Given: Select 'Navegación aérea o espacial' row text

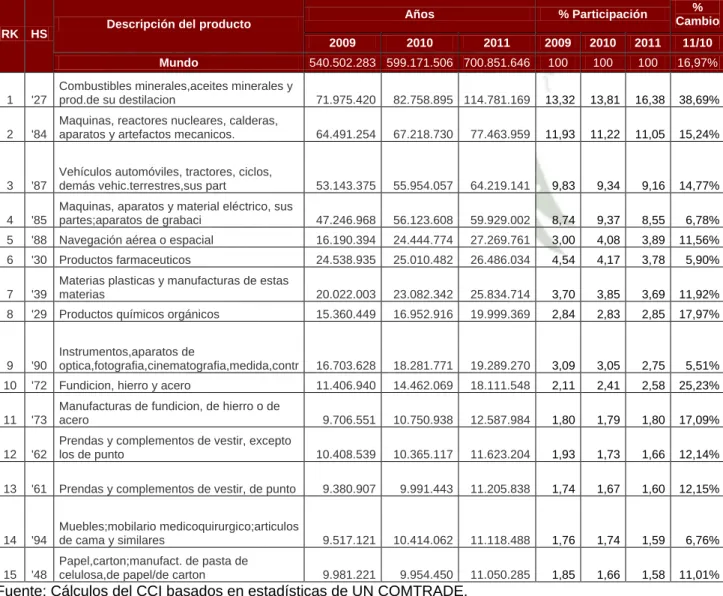Looking at the screenshot, I should click(x=136, y=240).
